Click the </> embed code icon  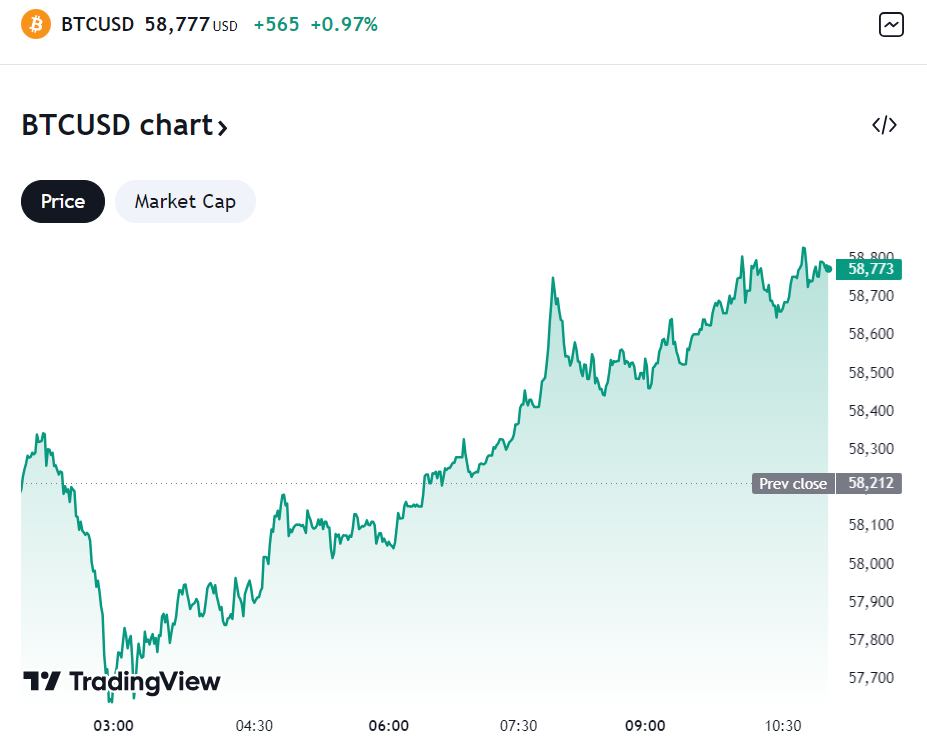(884, 124)
